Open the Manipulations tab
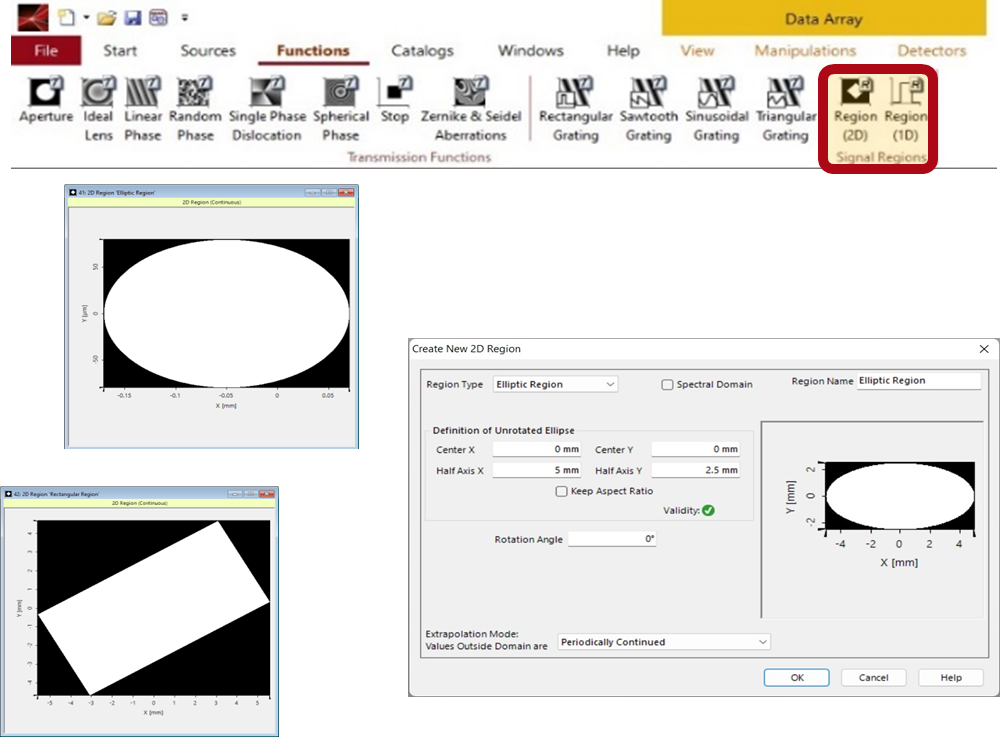Viewport: 1000px width, 737px height. pos(805,50)
